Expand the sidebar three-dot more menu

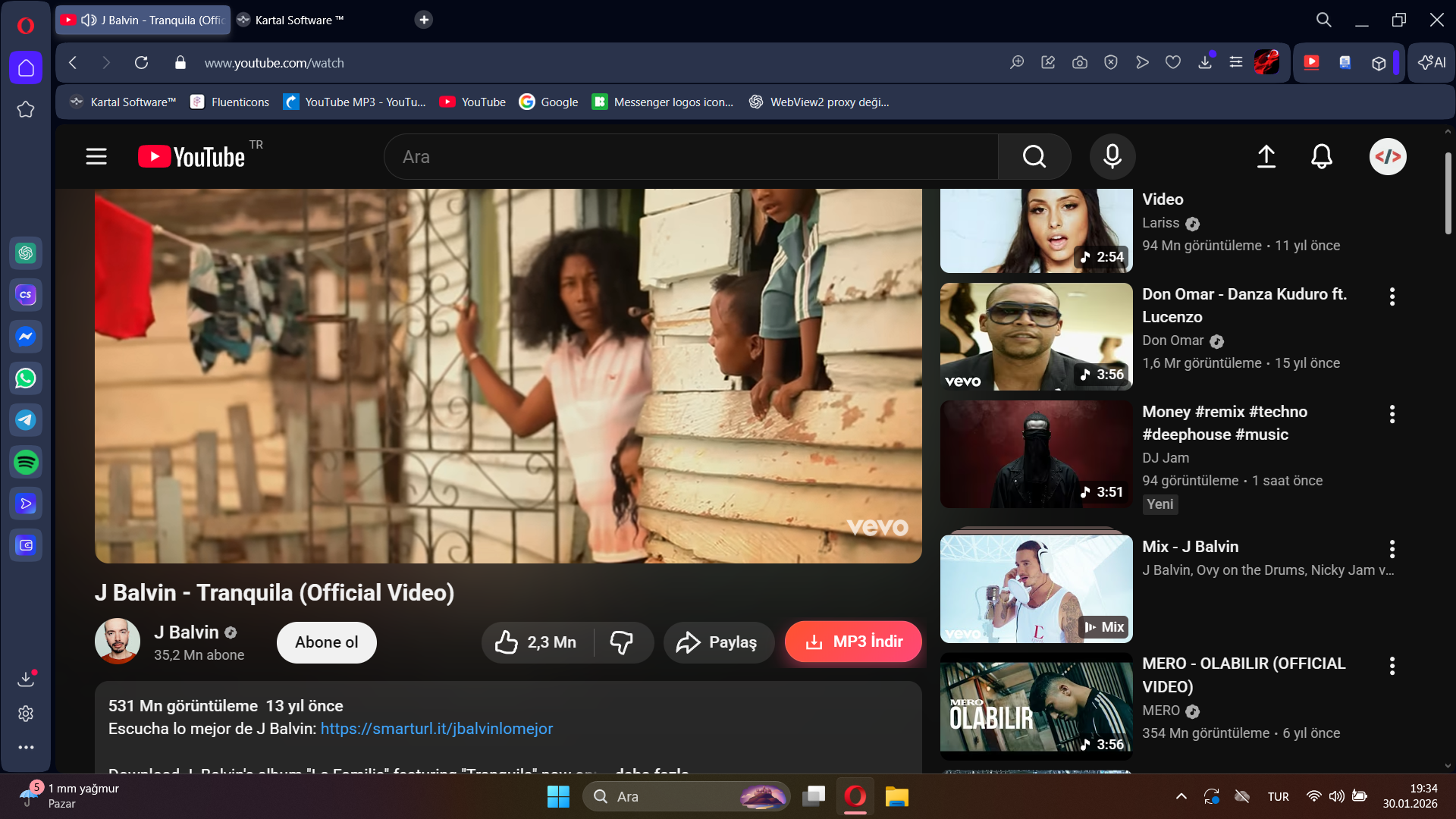(x=26, y=747)
